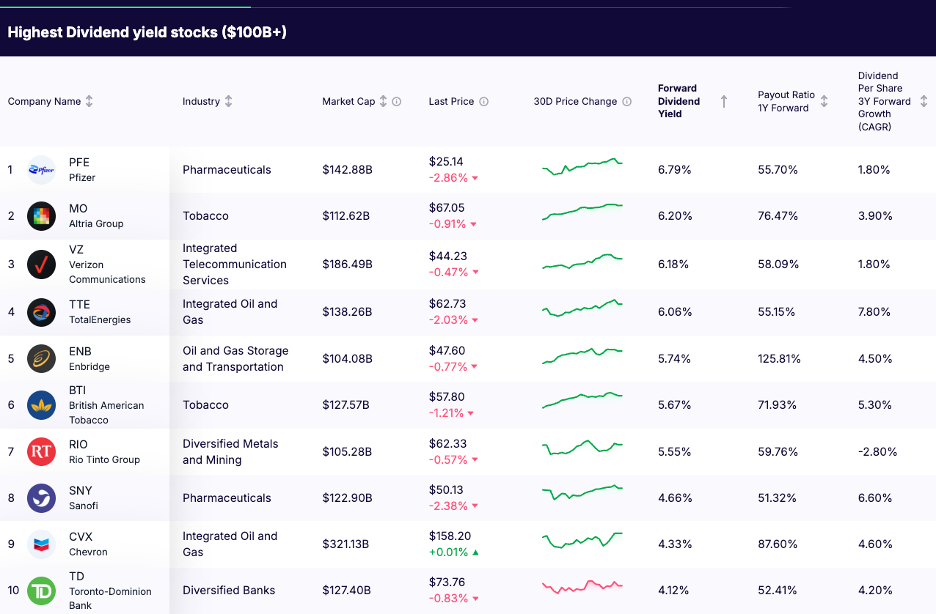Image resolution: width=936 pixels, height=614 pixels.
Task: Sort by Company Name arrows
Action: tap(89, 101)
